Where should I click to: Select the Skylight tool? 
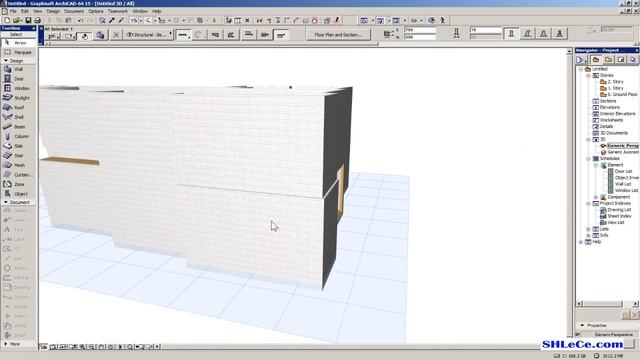pos(18,98)
